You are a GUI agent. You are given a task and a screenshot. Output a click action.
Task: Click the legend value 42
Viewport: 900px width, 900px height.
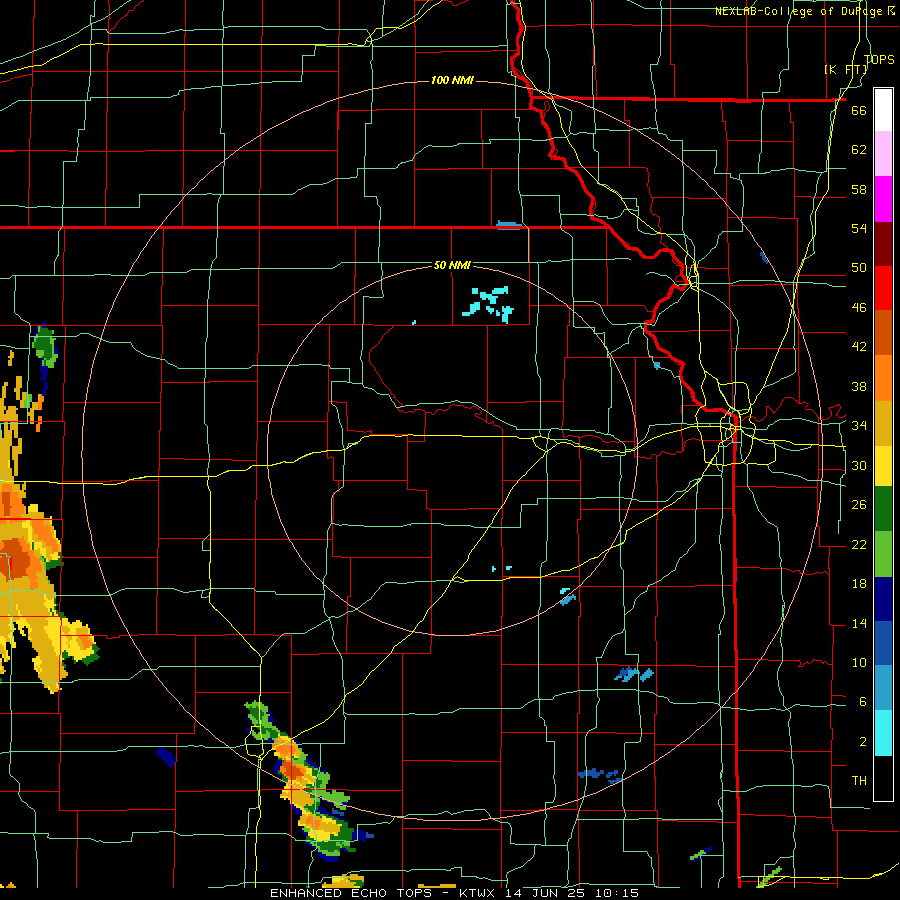859,347
